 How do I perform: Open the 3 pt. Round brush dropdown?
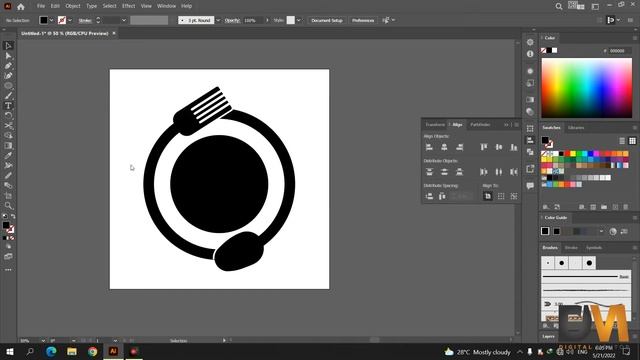click(218, 20)
